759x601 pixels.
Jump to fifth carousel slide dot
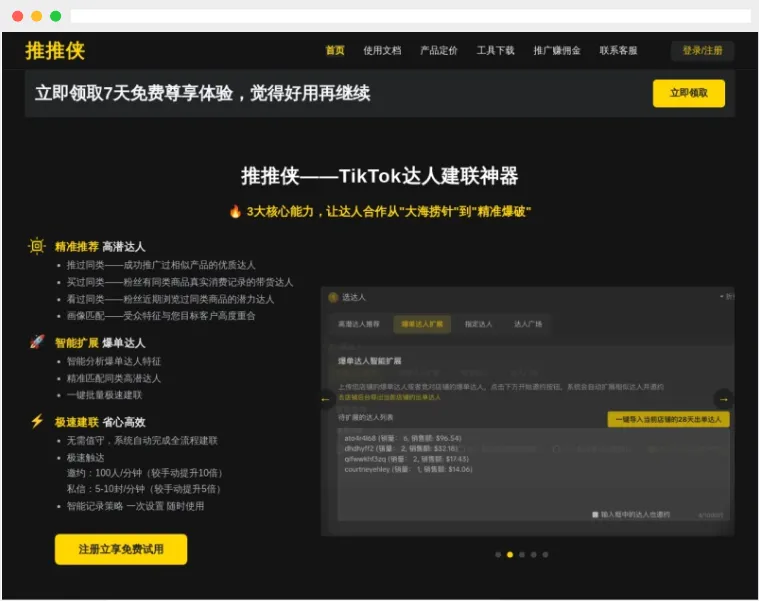[x=545, y=555]
